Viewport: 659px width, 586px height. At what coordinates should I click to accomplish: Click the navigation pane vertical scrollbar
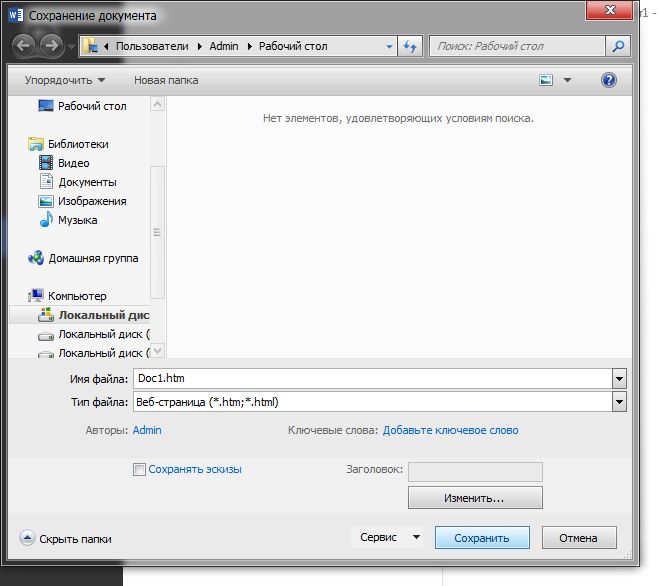click(156, 232)
